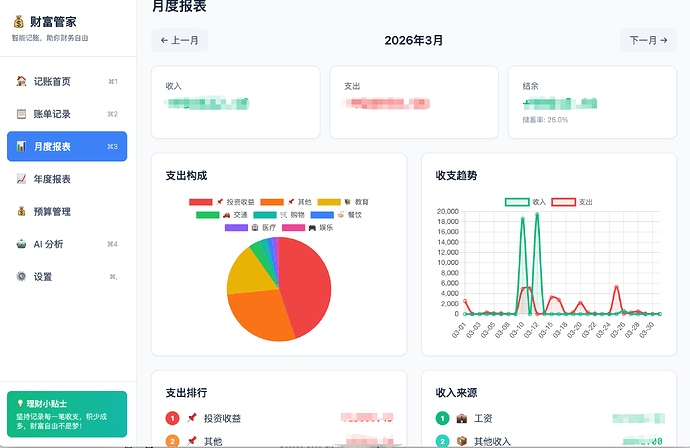Click the 收入来源 heading
The width and height of the screenshot is (690, 448).
click(x=456, y=393)
